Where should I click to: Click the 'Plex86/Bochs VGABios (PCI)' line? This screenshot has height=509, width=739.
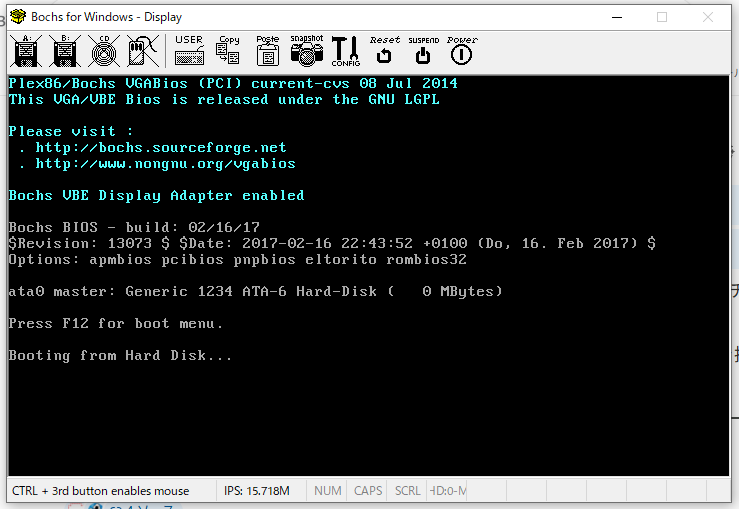tap(233, 83)
